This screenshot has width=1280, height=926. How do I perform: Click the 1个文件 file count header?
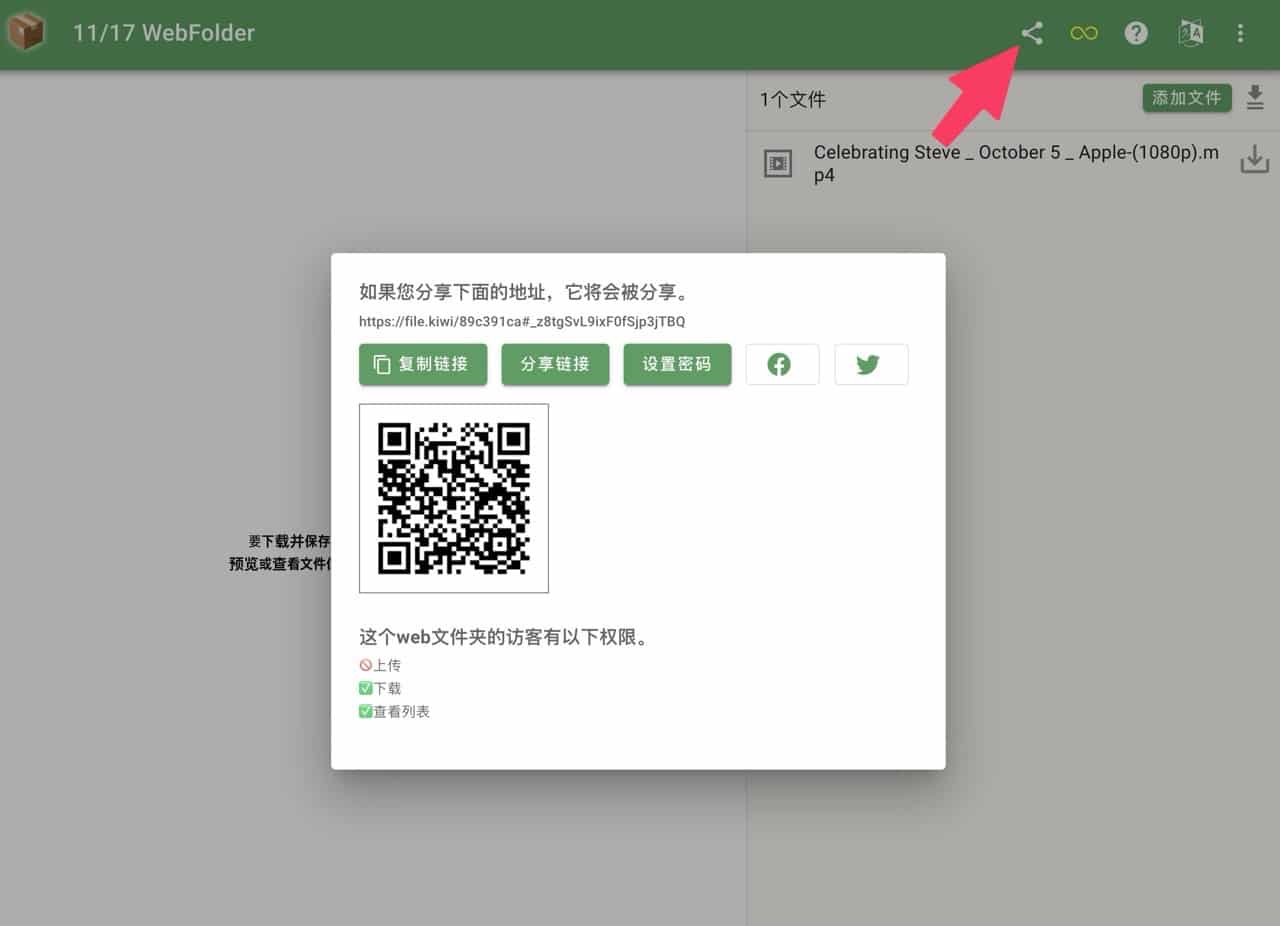click(x=793, y=99)
